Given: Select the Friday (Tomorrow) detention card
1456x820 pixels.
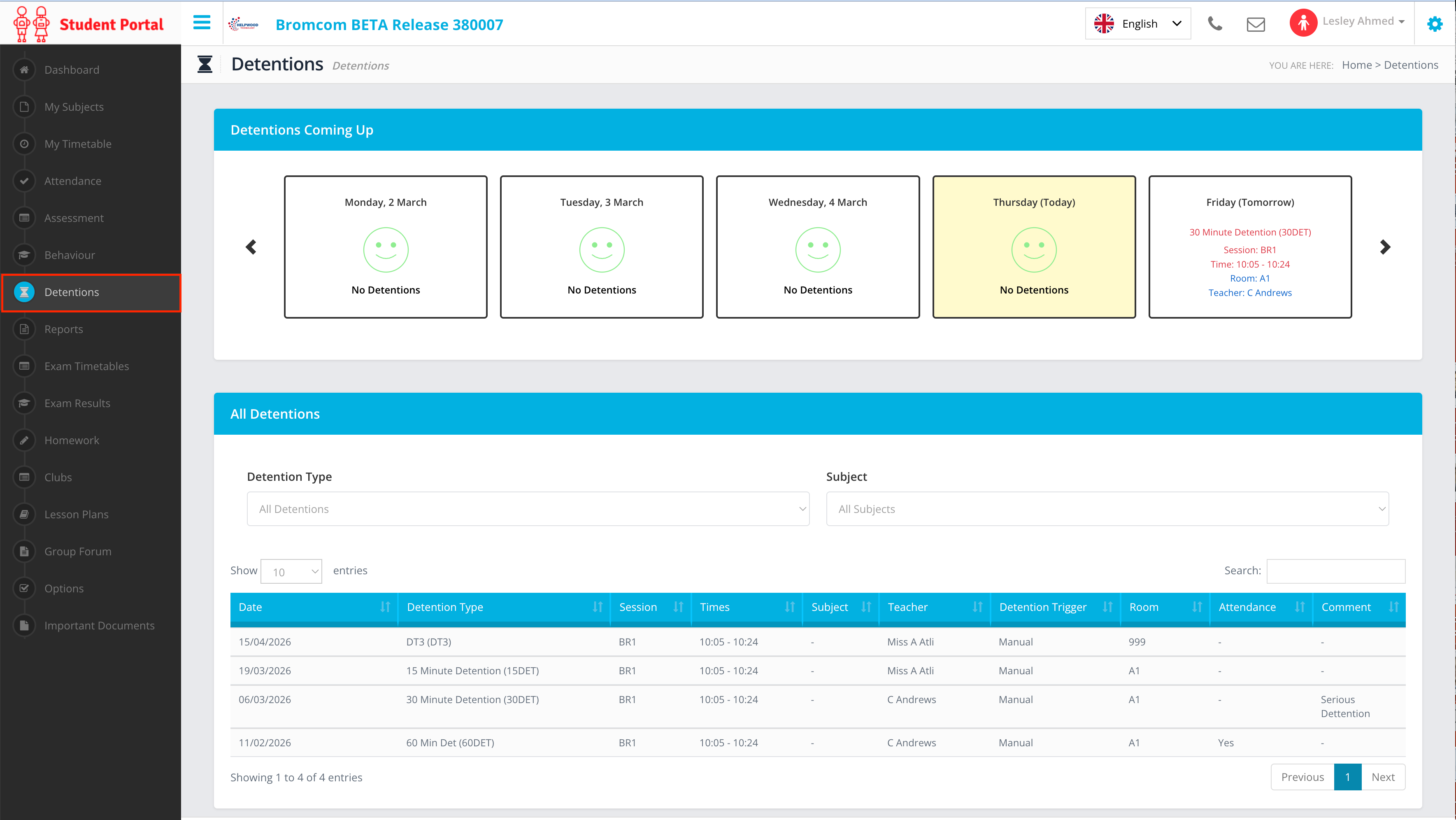Looking at the screenshot, I should tap(1249, 247).
